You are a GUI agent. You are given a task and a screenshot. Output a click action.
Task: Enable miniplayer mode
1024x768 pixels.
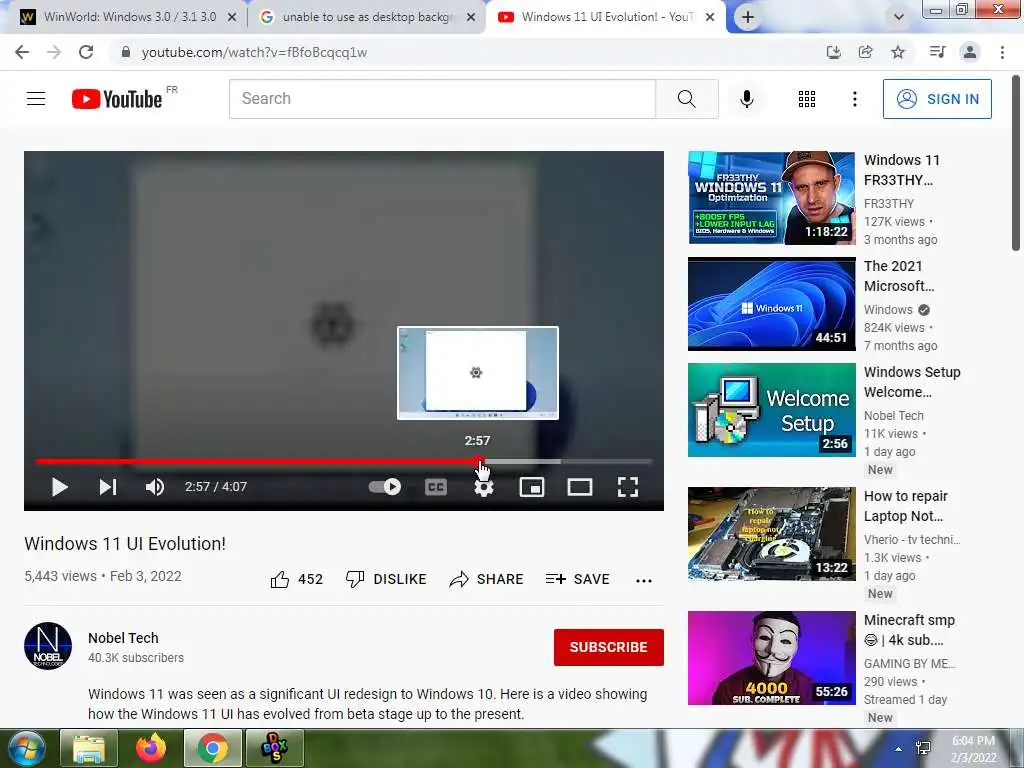[532, 487]
